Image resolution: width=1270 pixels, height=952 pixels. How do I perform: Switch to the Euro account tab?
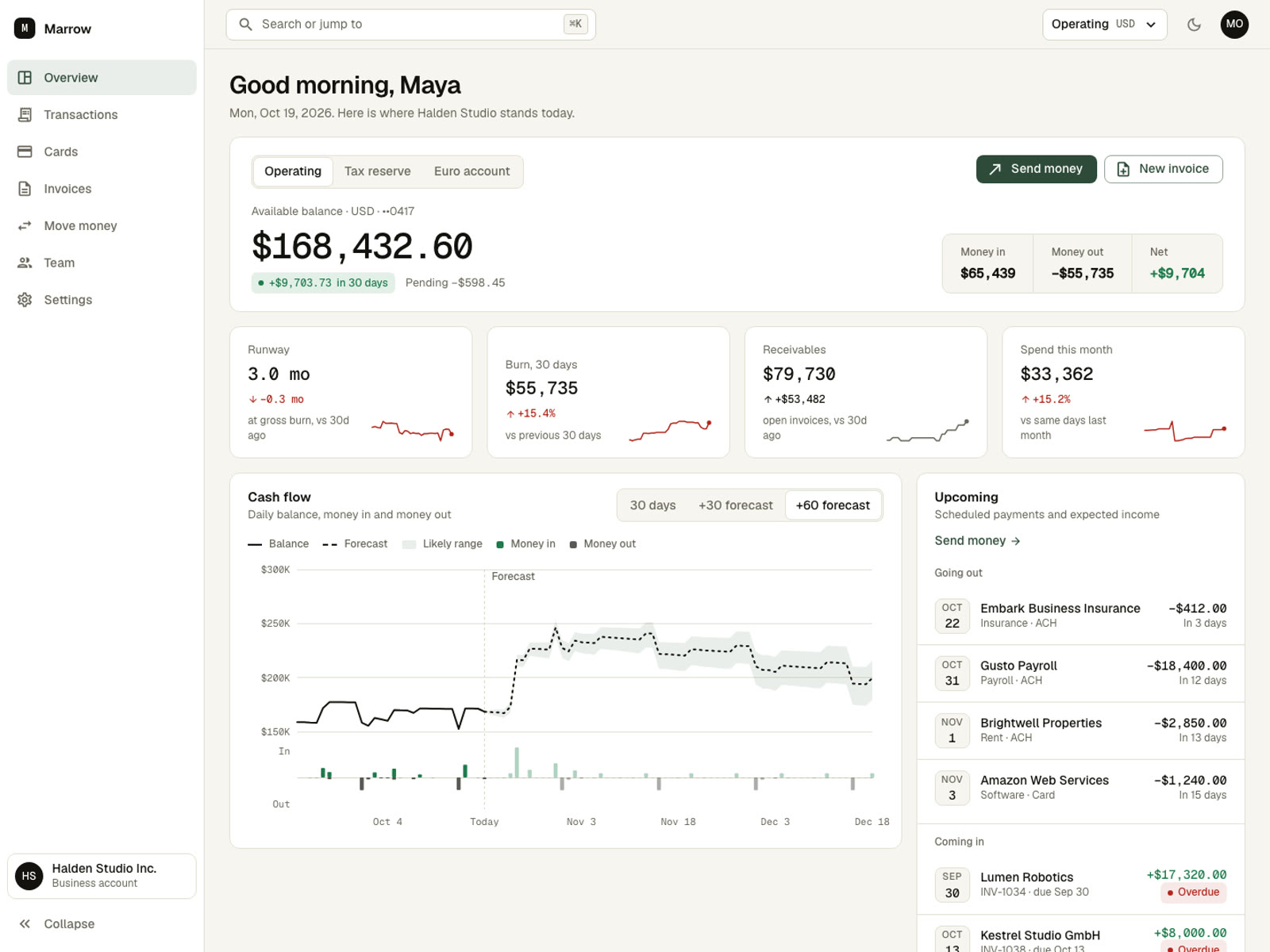[x=471, y=171]
